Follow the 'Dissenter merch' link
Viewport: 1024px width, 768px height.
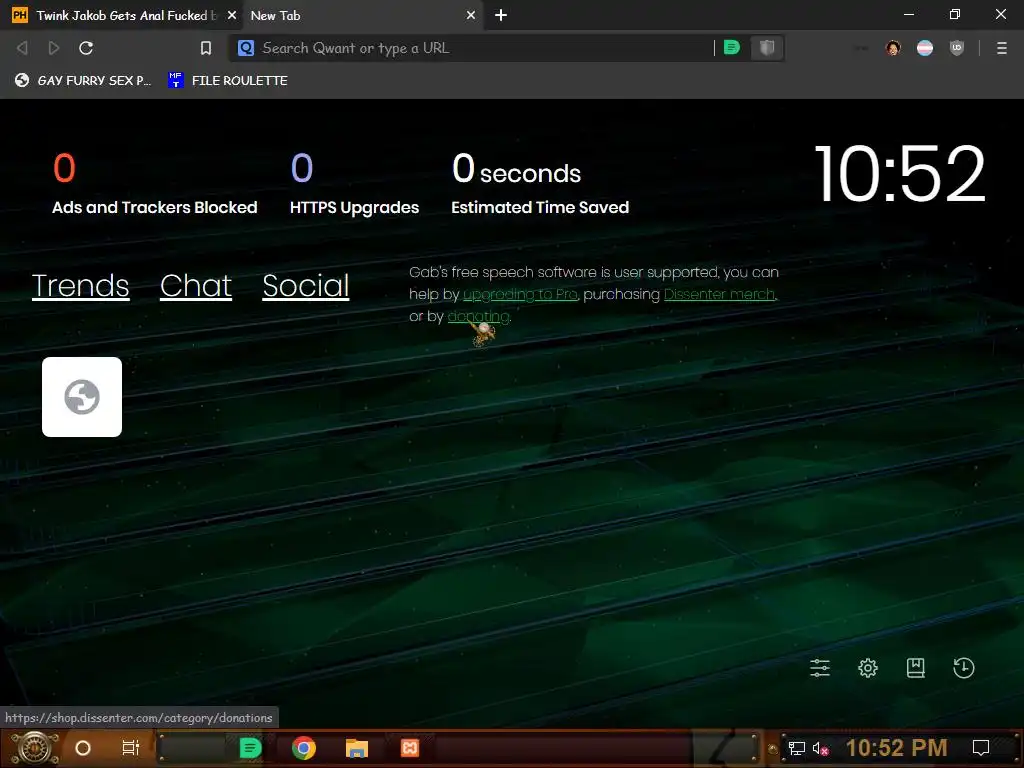[719, 295]
